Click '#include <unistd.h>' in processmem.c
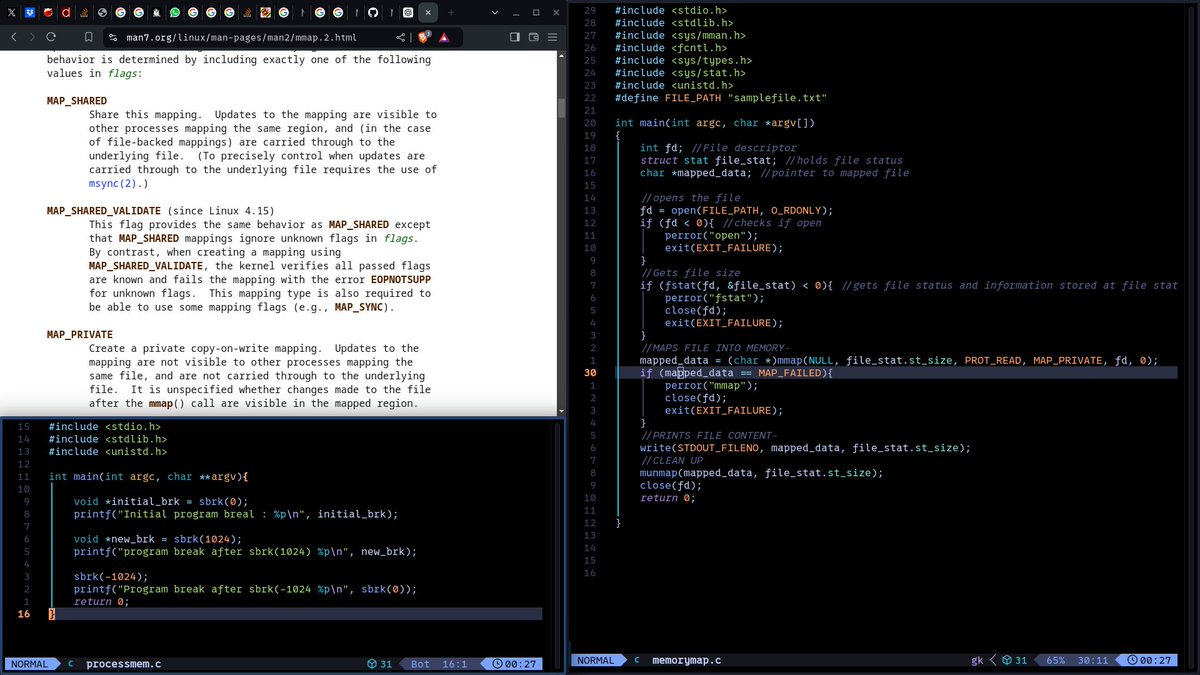This screenshot has width=1200, height=675. (x=108, y=451)
